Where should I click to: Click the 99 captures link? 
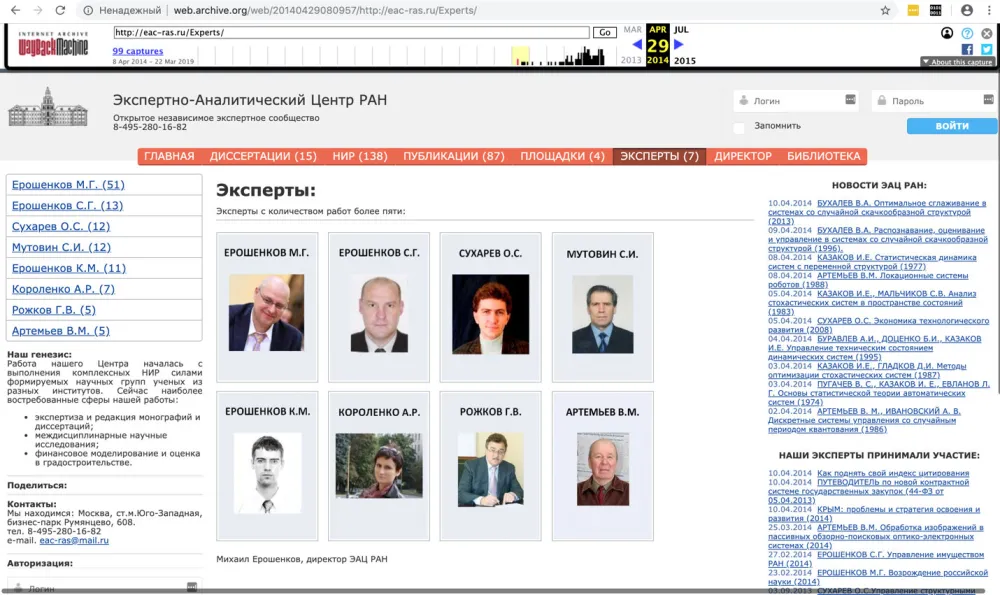tap(137, 51)
